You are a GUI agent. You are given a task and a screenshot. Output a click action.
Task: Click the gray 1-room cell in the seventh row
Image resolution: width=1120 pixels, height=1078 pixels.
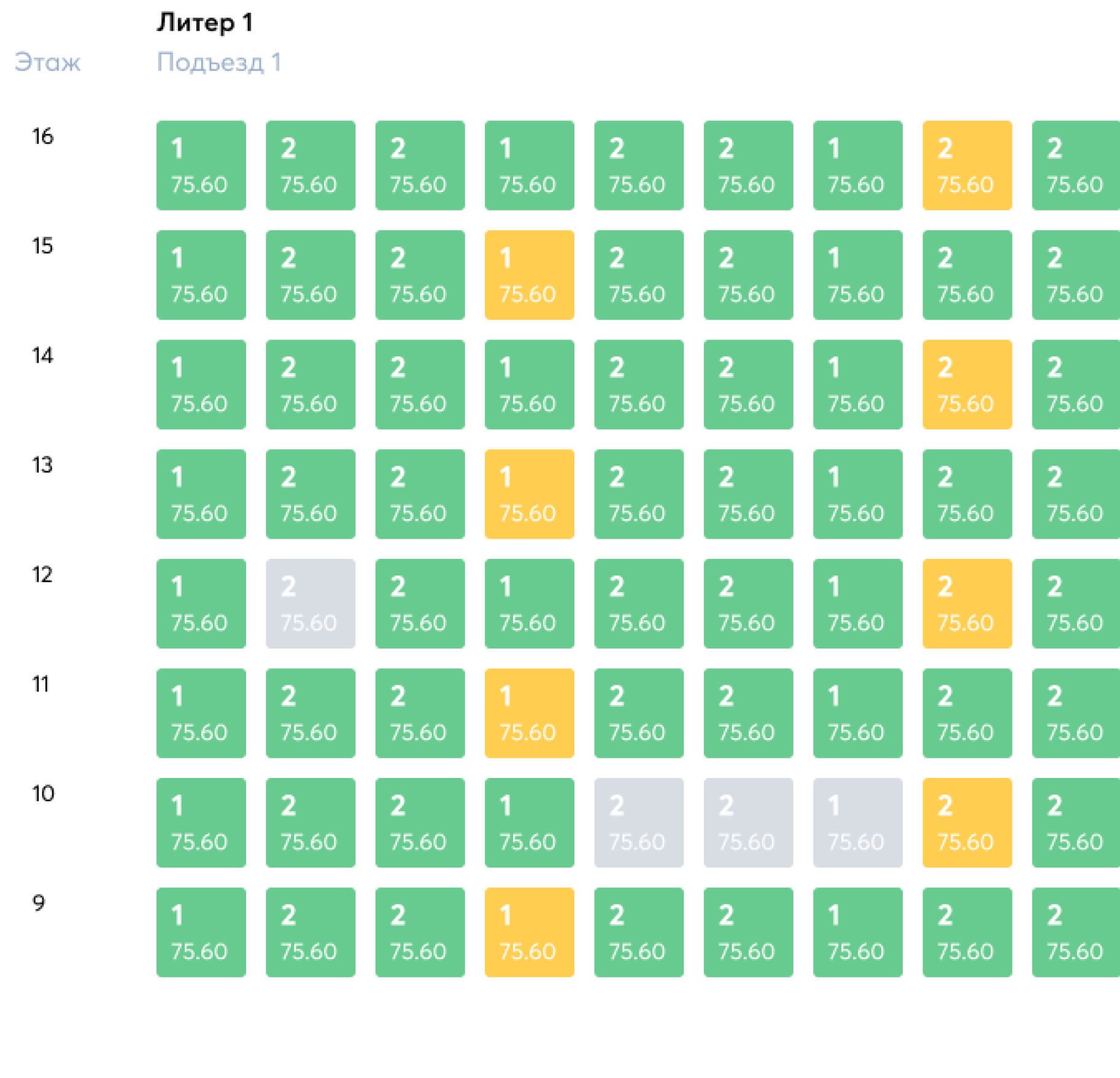tap(857, 823)
